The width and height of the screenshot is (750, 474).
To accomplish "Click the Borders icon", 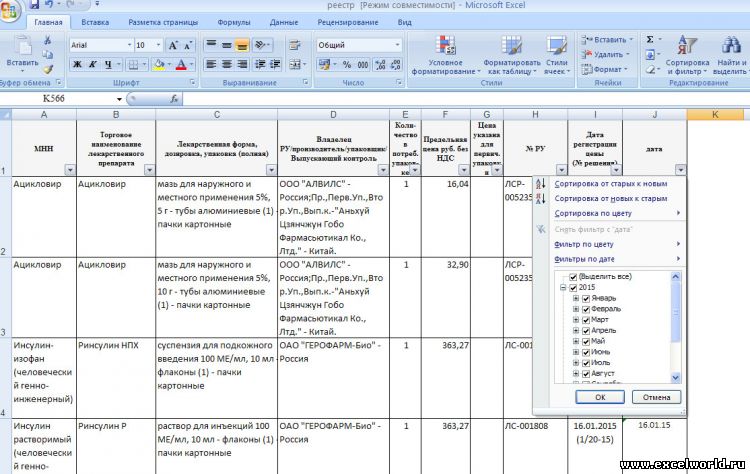I will tap(133, 65).
